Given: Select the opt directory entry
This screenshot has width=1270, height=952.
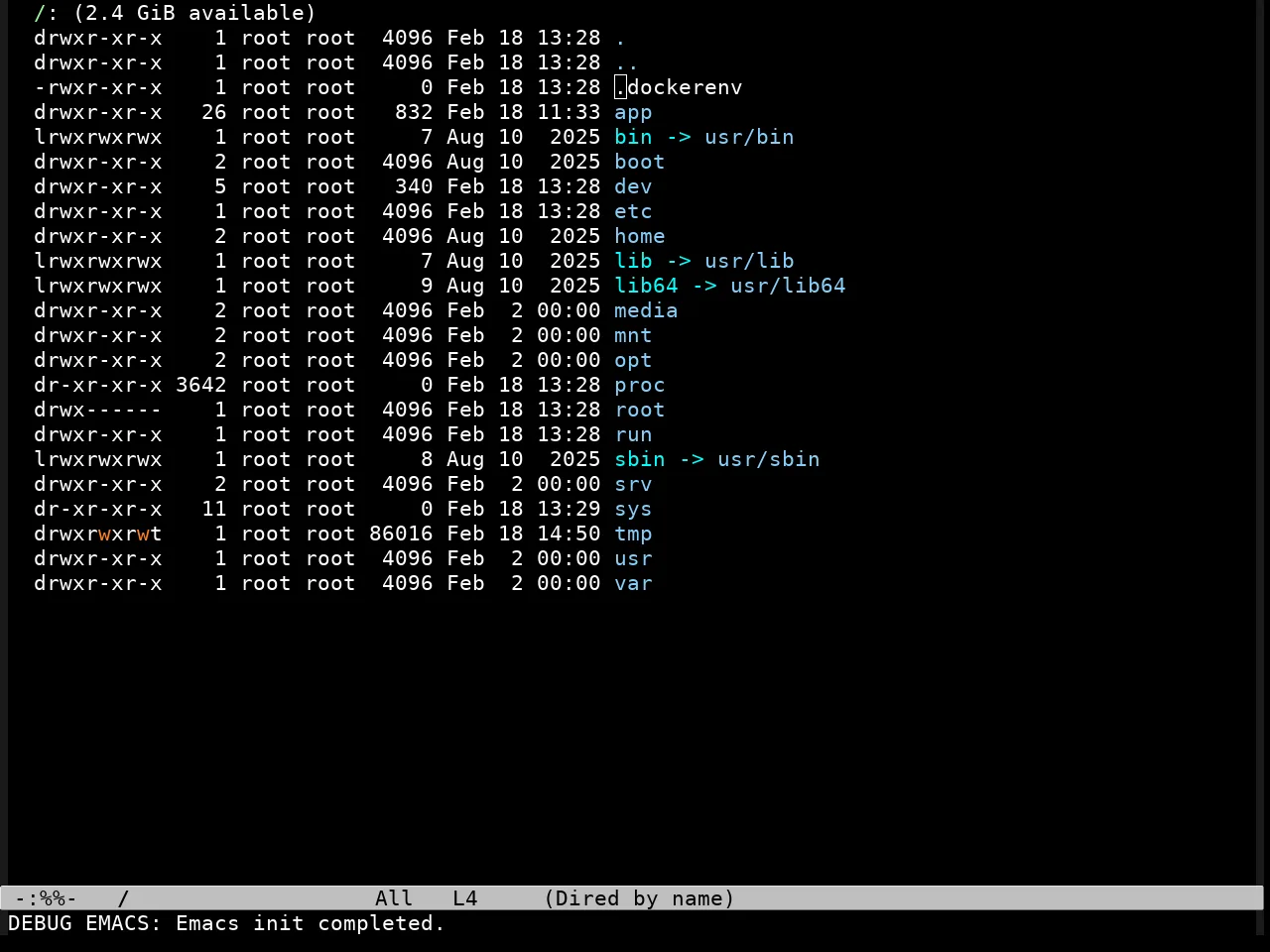Looking at the screenshot, I should [633, 360].
